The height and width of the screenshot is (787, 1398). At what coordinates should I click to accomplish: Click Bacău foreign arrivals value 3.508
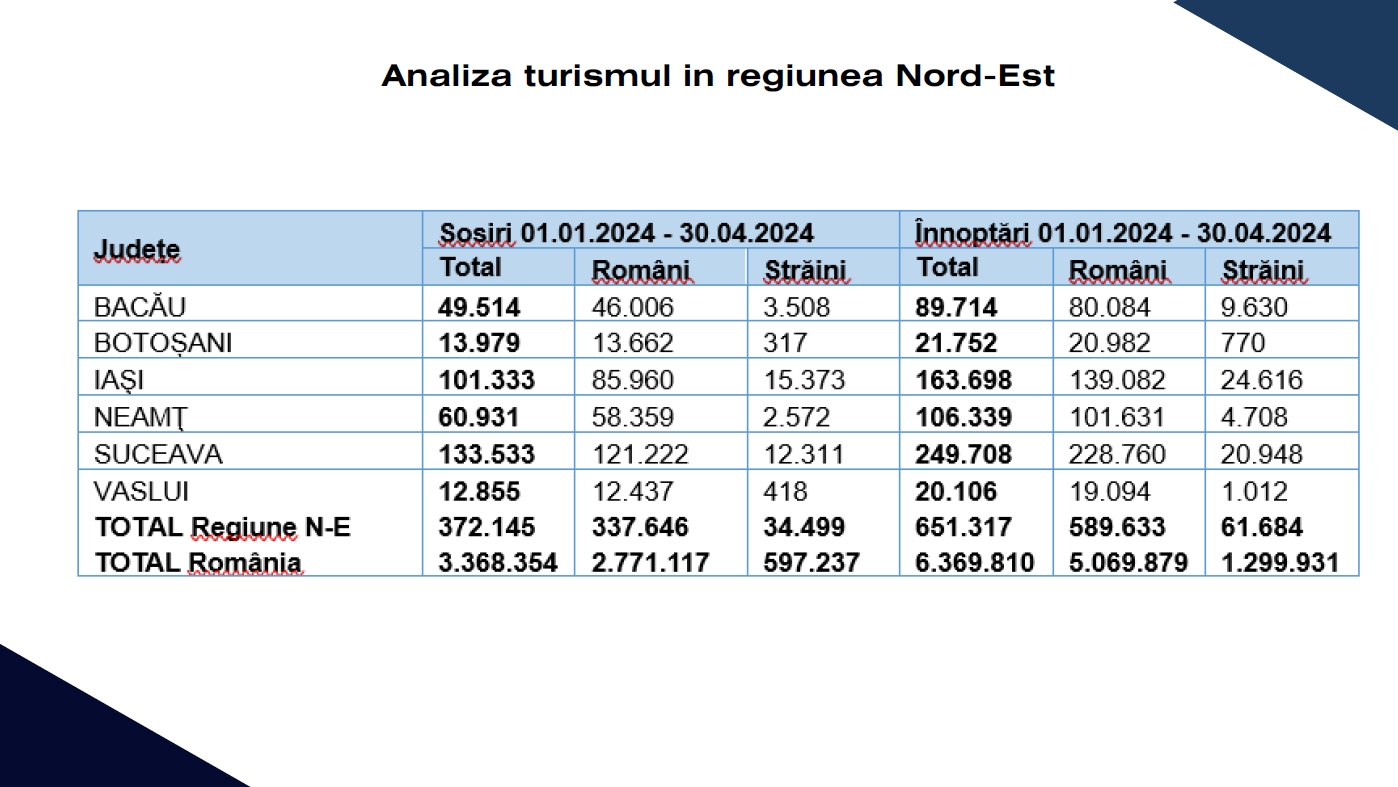point(797,306)
